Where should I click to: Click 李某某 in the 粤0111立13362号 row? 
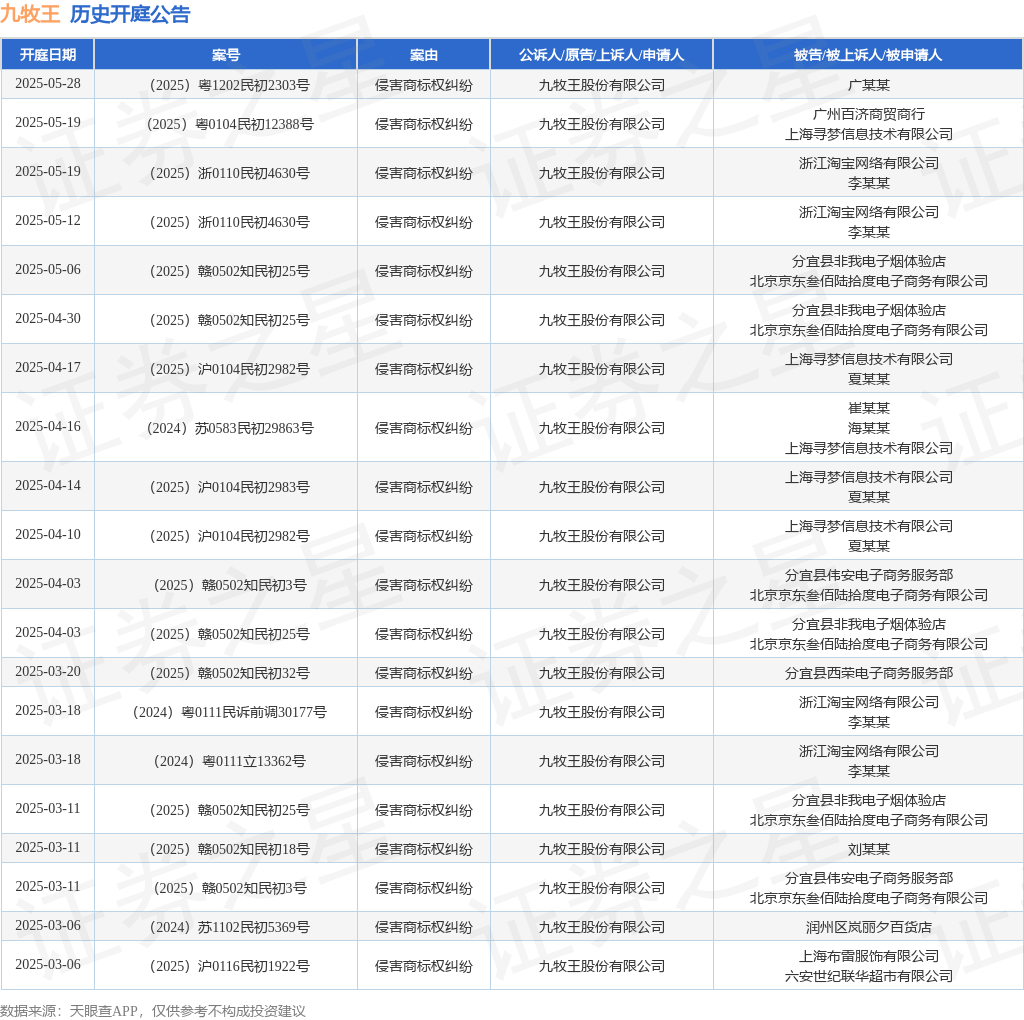point(869,771)
